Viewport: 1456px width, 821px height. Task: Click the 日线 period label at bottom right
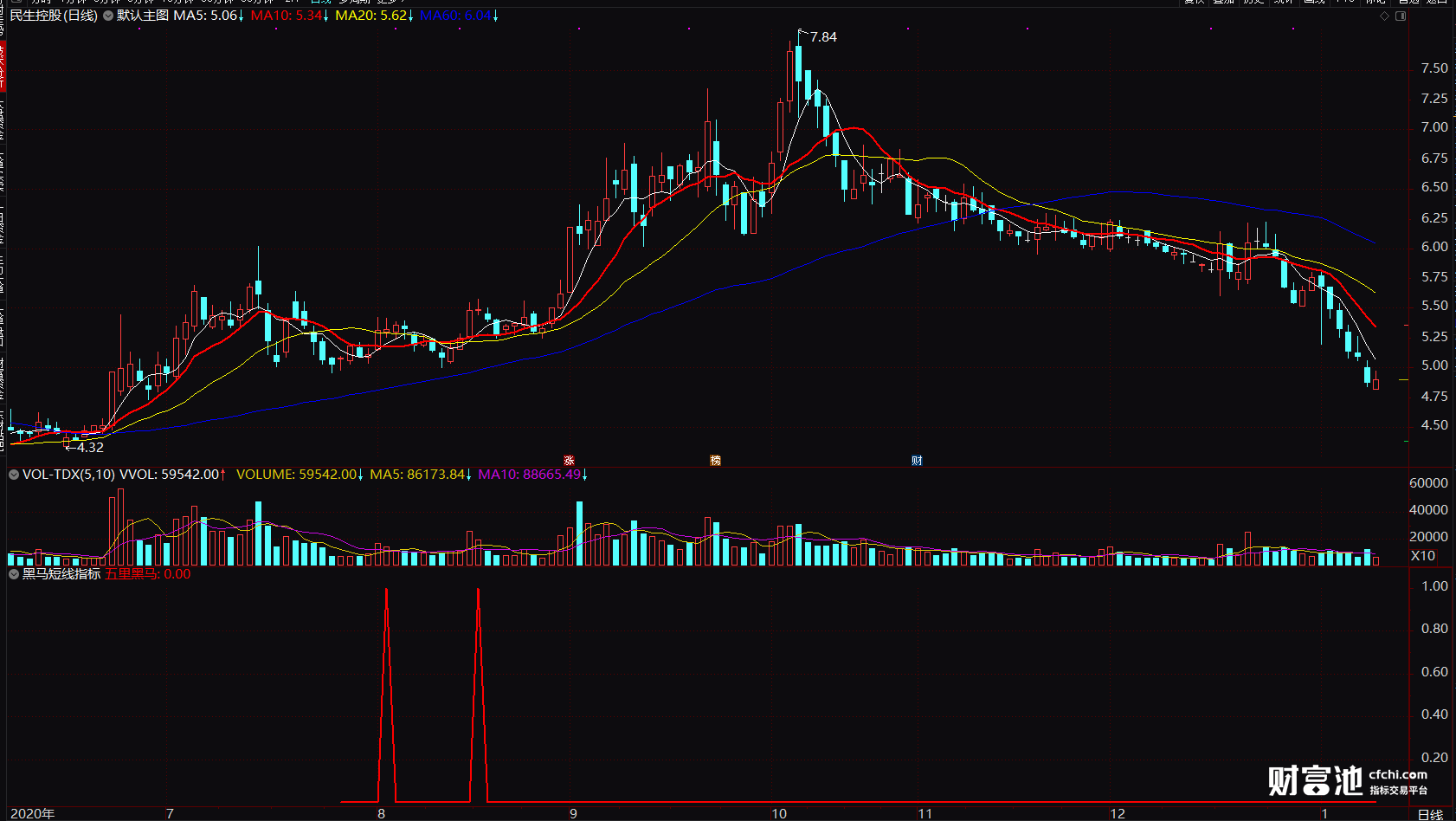1431,814
